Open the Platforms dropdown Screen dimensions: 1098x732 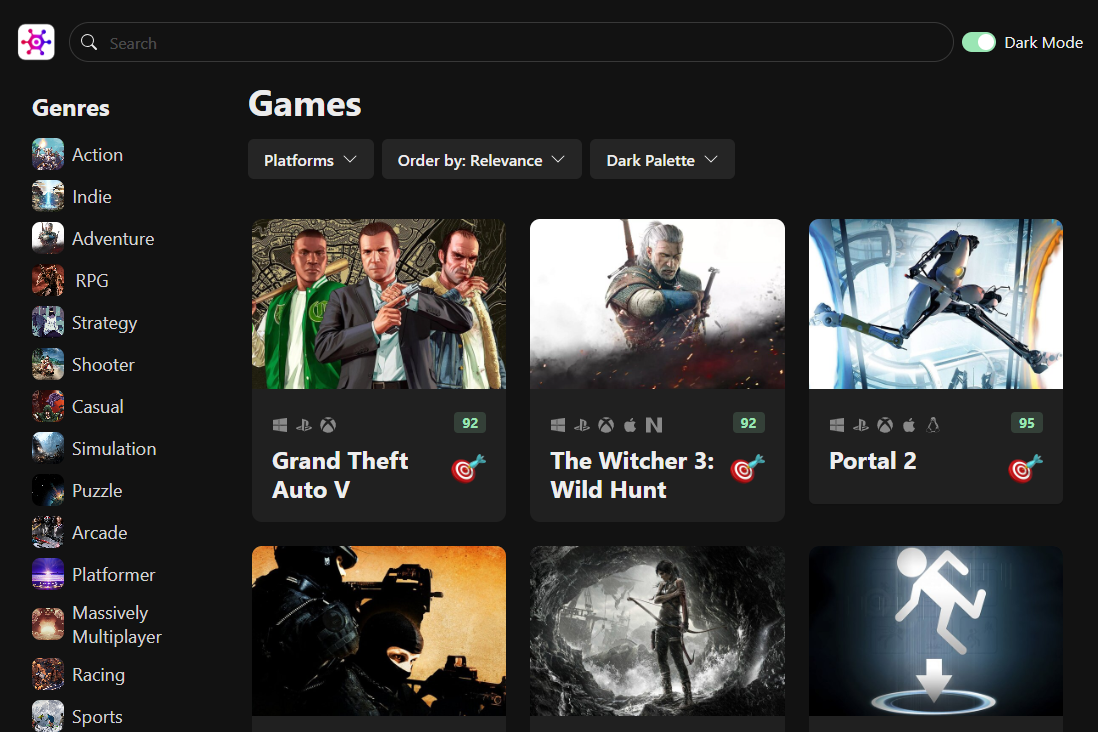310,160
